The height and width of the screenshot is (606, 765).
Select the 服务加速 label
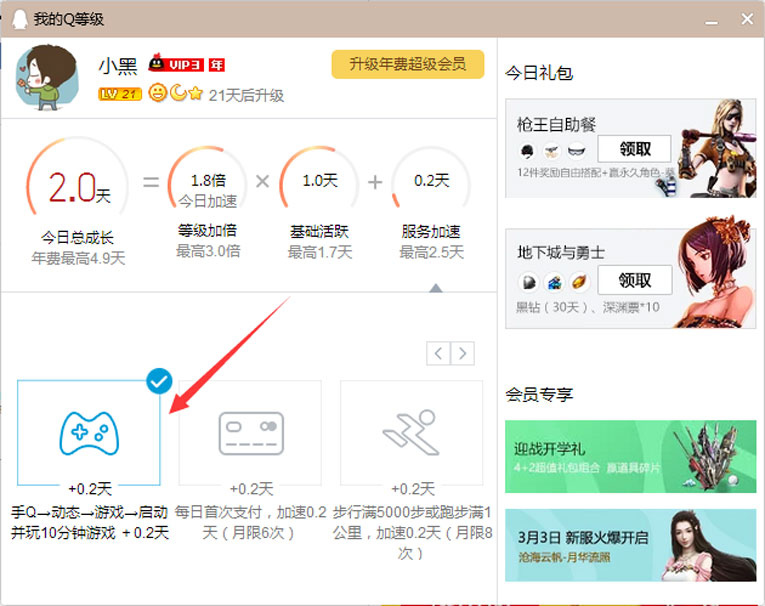[431, 231]
